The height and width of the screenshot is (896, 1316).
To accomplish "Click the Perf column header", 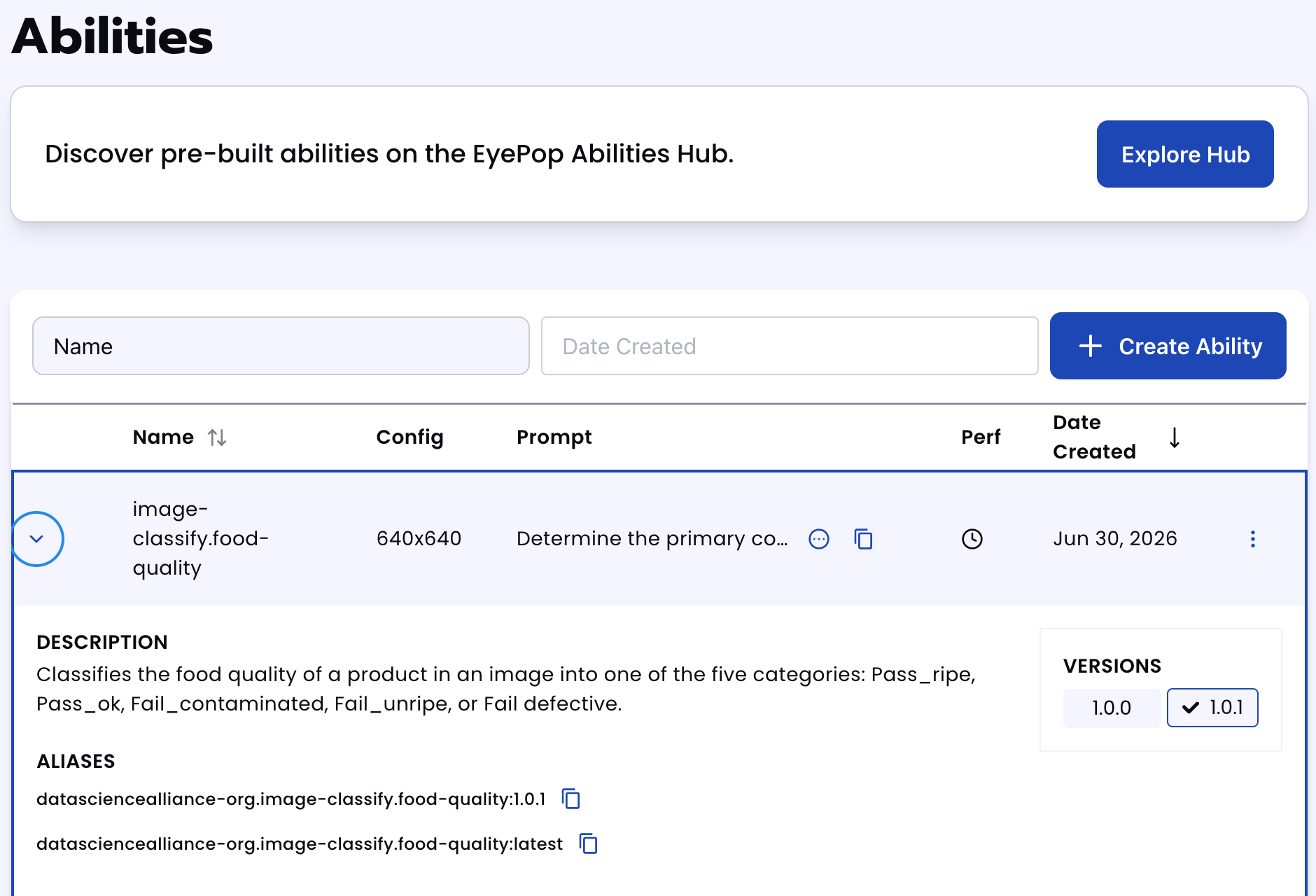I will point(981,437).
